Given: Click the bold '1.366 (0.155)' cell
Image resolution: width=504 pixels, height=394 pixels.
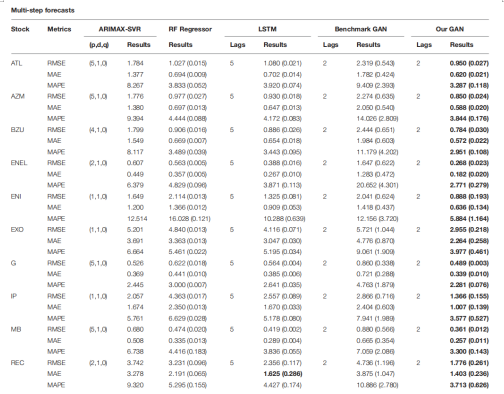Looking at the screenshot, I should 469,296.
